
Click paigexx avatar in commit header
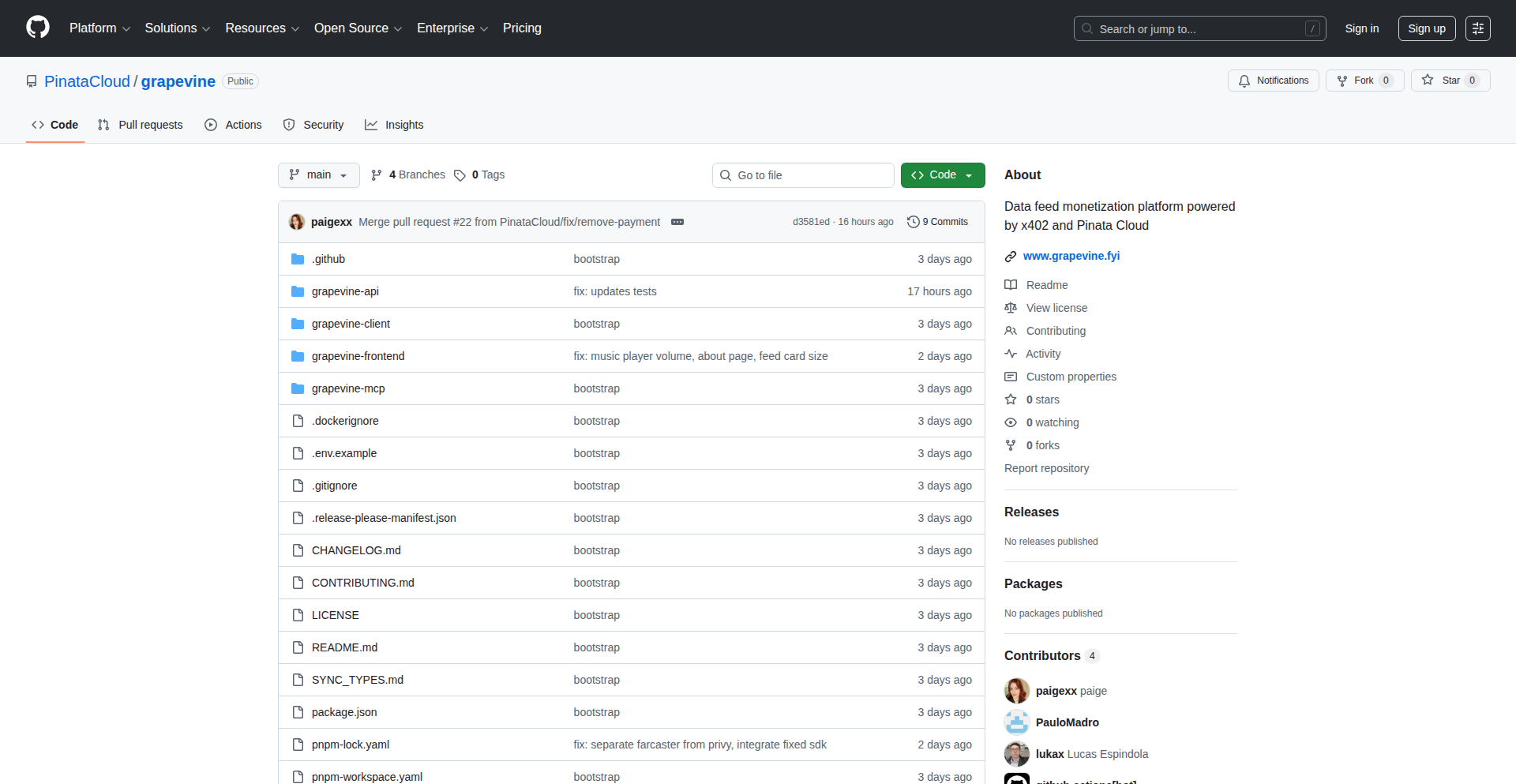click(x=297, y=222)
